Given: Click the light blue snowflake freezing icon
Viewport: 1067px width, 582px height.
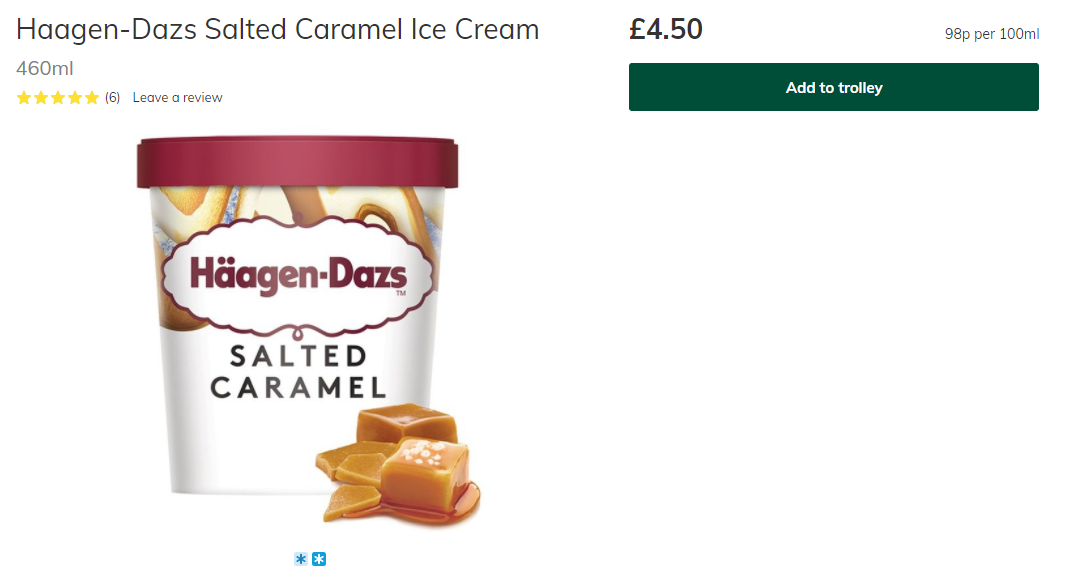Looking at the screenshot, I should point(301,559).
